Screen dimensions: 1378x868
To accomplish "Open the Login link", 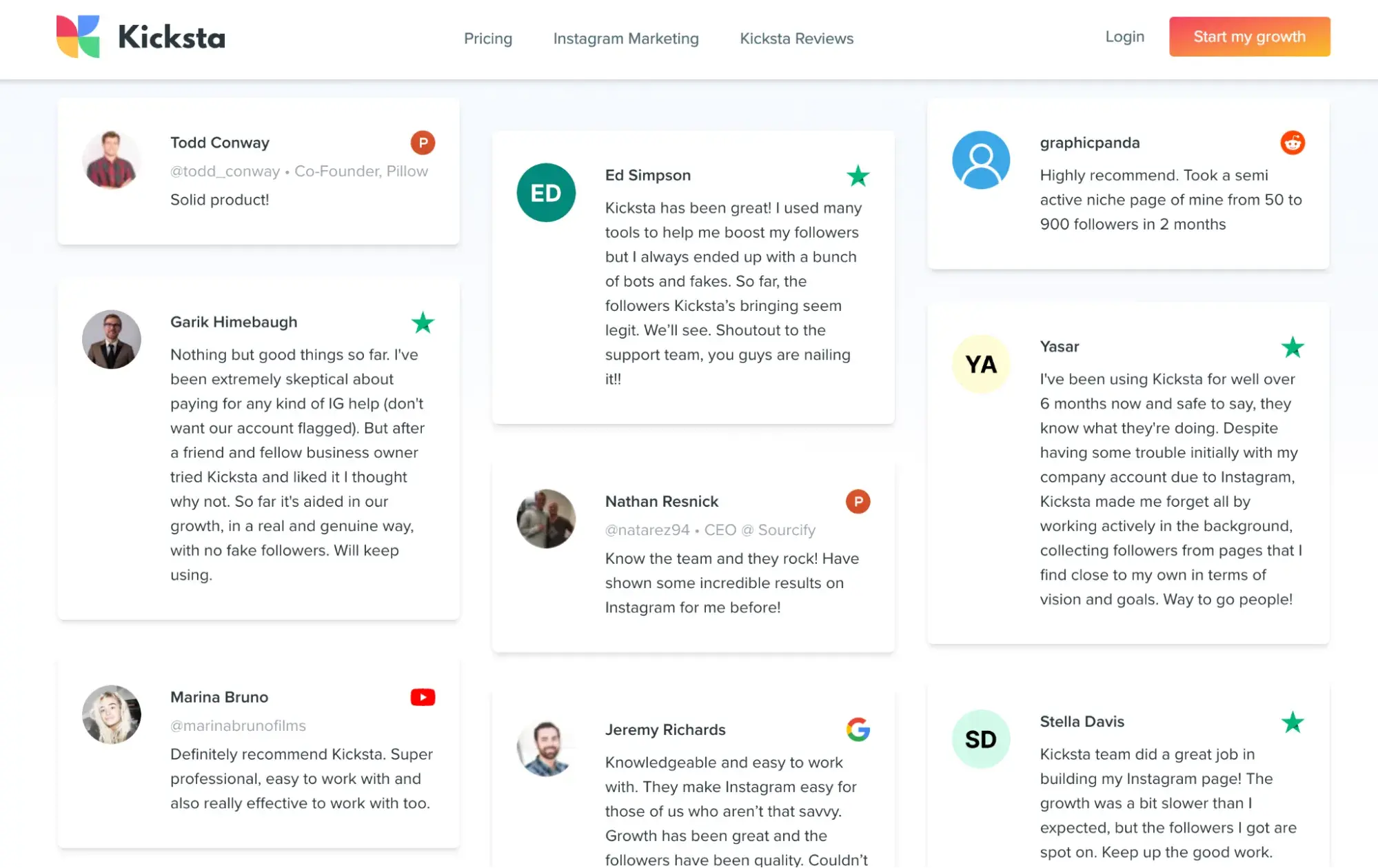I will click(x=1124, y=37).
